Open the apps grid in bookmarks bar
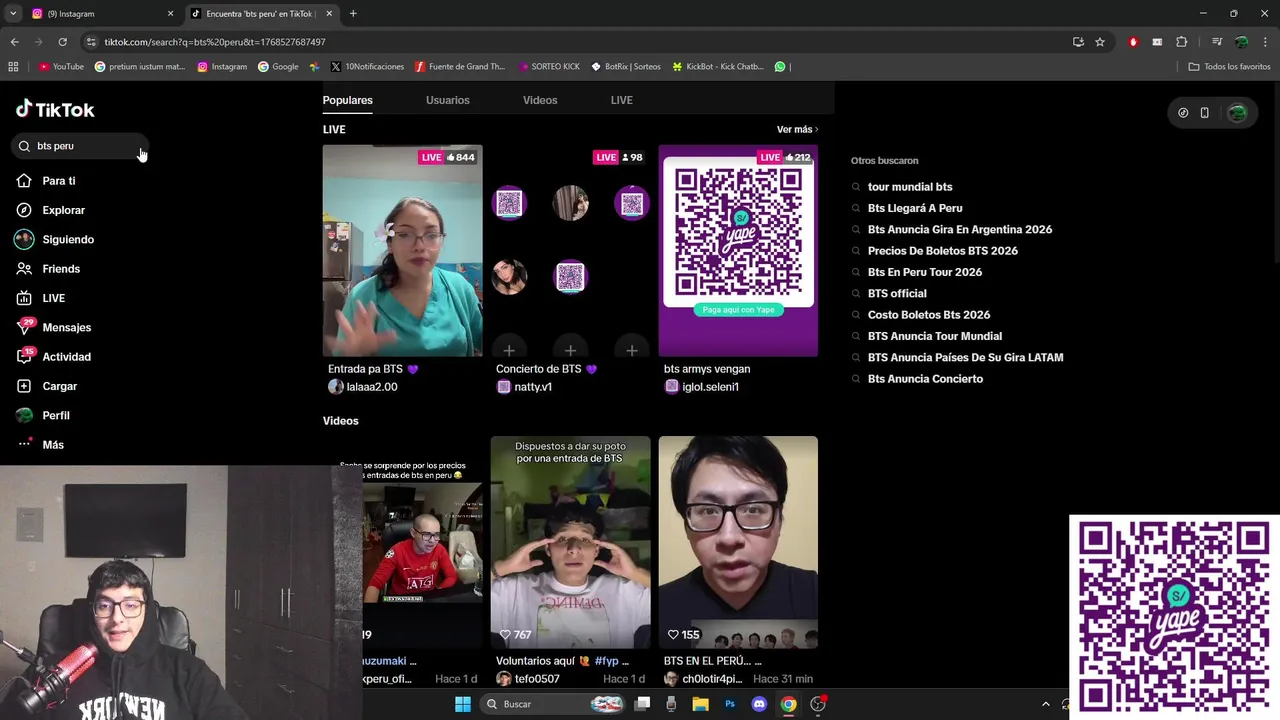This screenshot has height=720, width=1280. pos(13,67)
